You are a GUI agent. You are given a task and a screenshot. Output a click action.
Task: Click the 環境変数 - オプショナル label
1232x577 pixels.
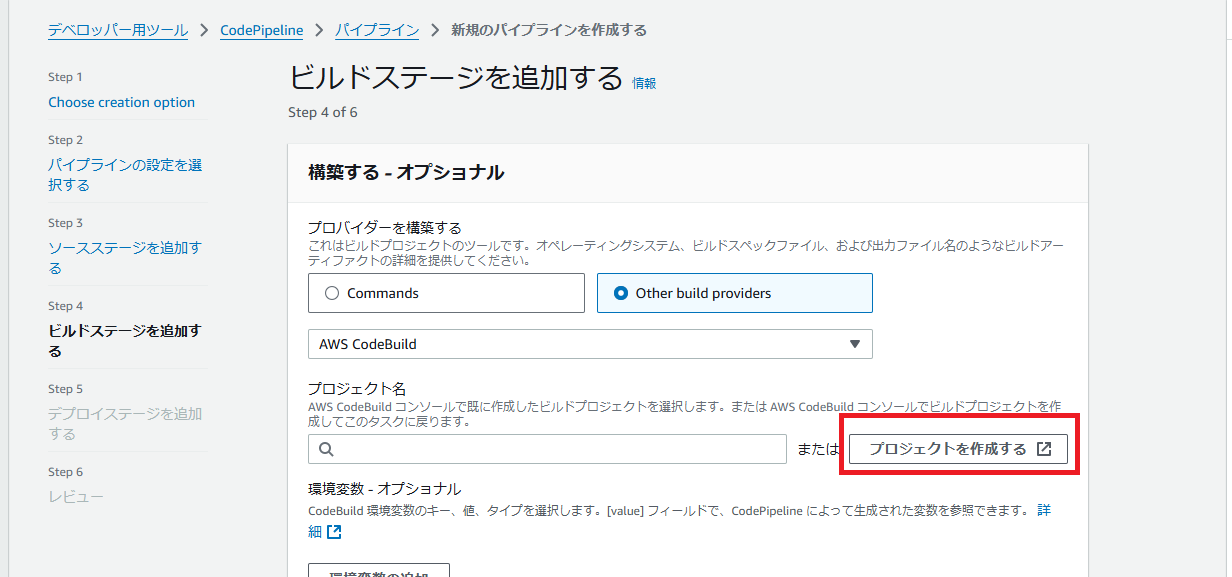(x=384, y=489)
